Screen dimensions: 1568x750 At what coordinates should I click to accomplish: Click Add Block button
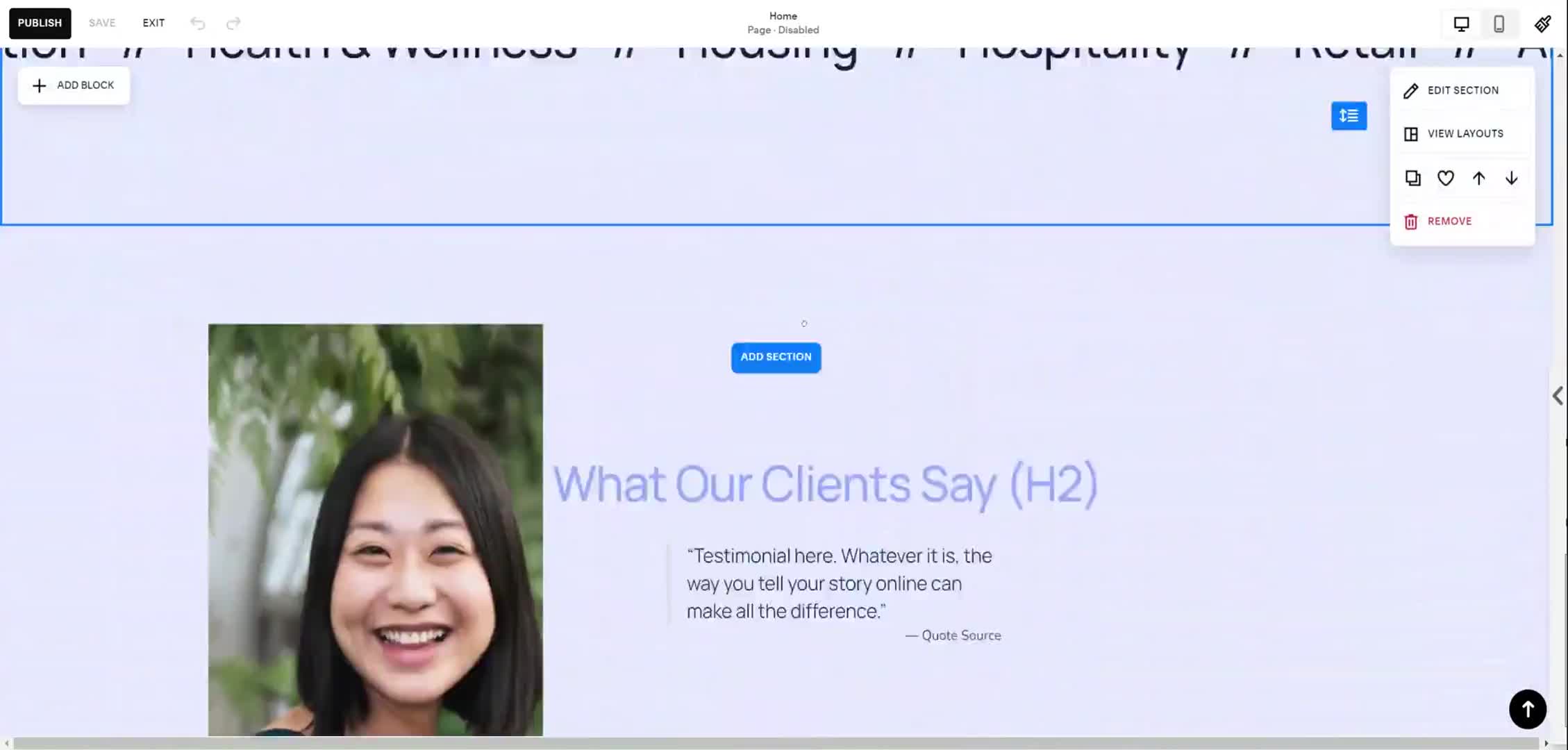(74, 85)
